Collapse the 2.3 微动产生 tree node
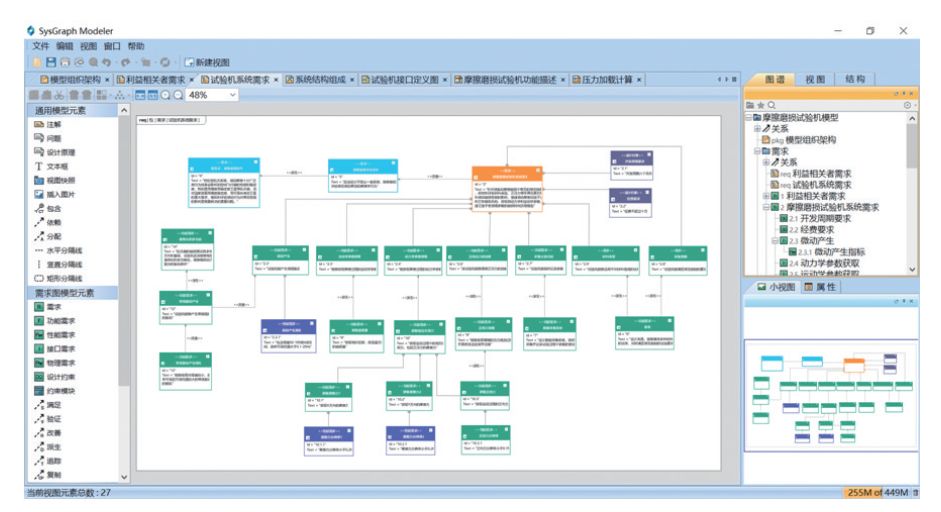The height and width of the screenshot is (512, 941). coord(774,241)
